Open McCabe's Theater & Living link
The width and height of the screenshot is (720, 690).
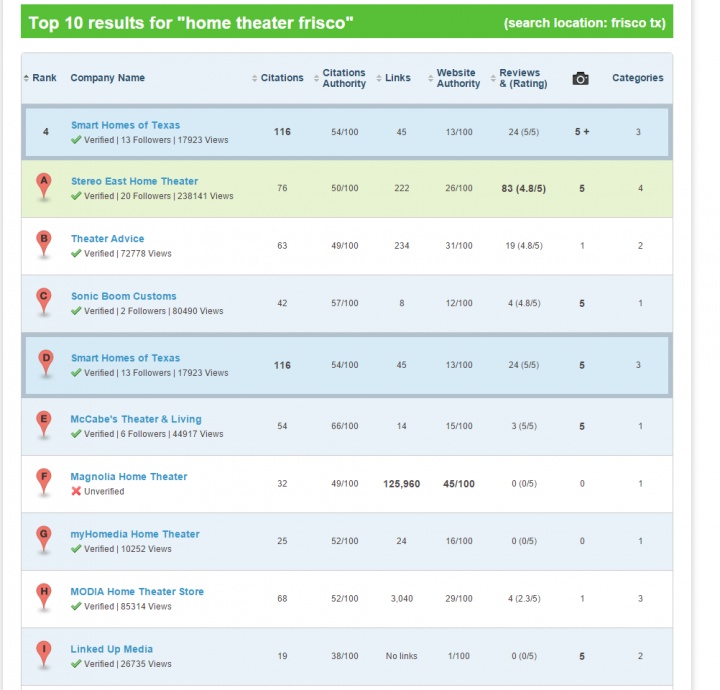point(136,419)
